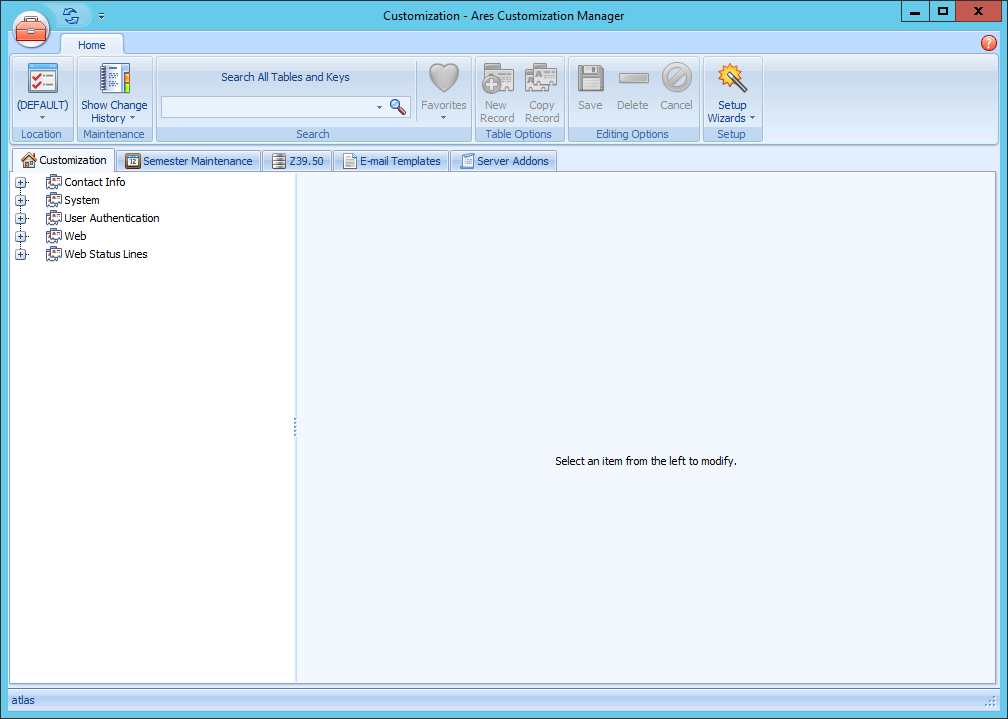The height and width of the screenshot is (719, 1008).
Task: Select the System tree item
Action: [81, 201]
